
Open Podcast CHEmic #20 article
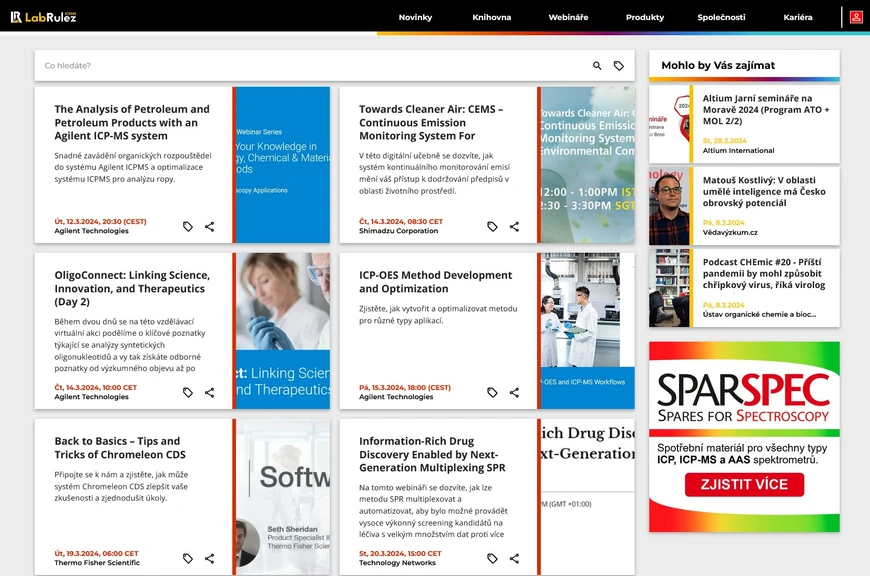tap(764, 274)
